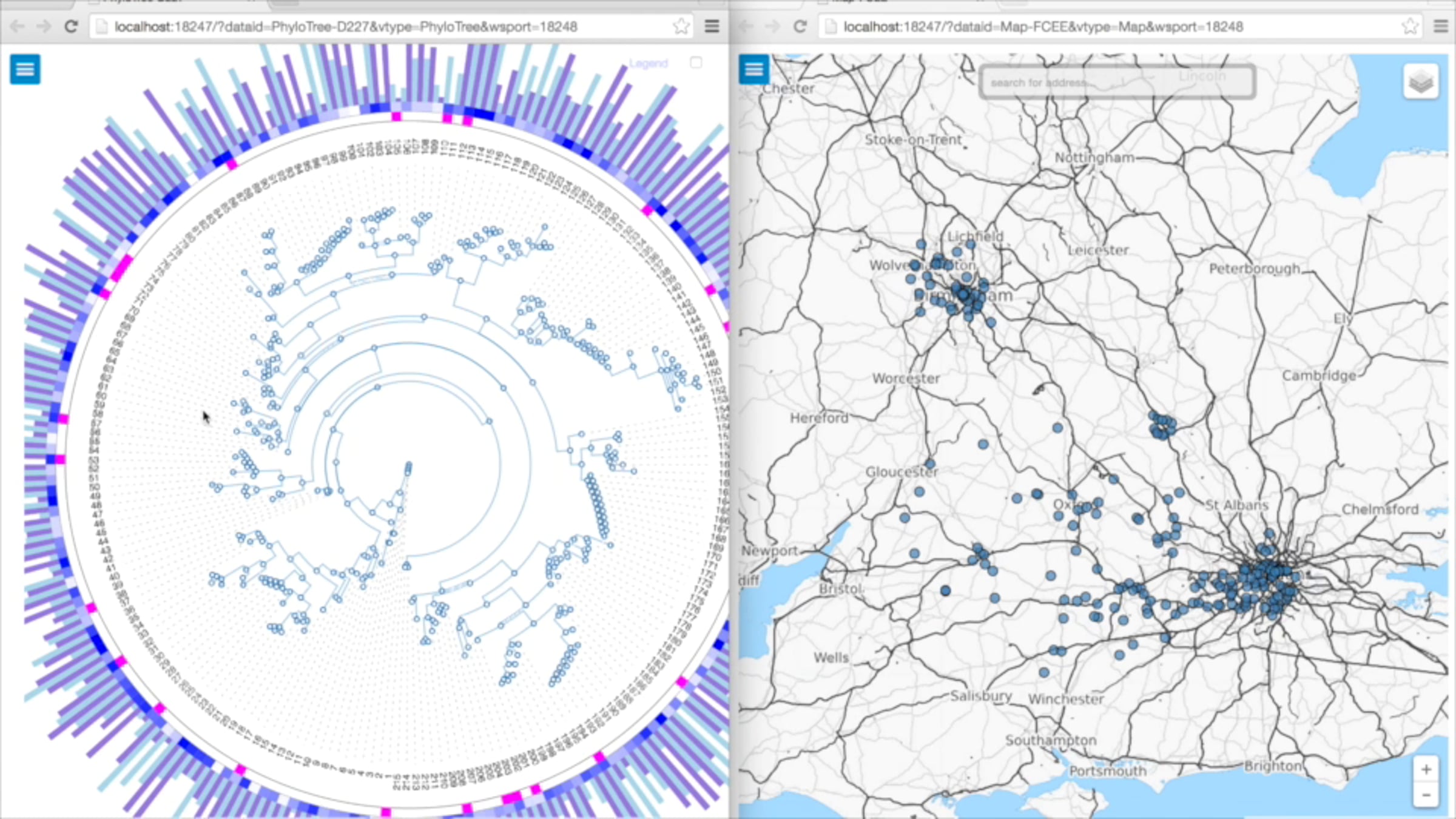1456x819 pixels.
Task: Reload the Map browser page
Action: pos(800,27)
